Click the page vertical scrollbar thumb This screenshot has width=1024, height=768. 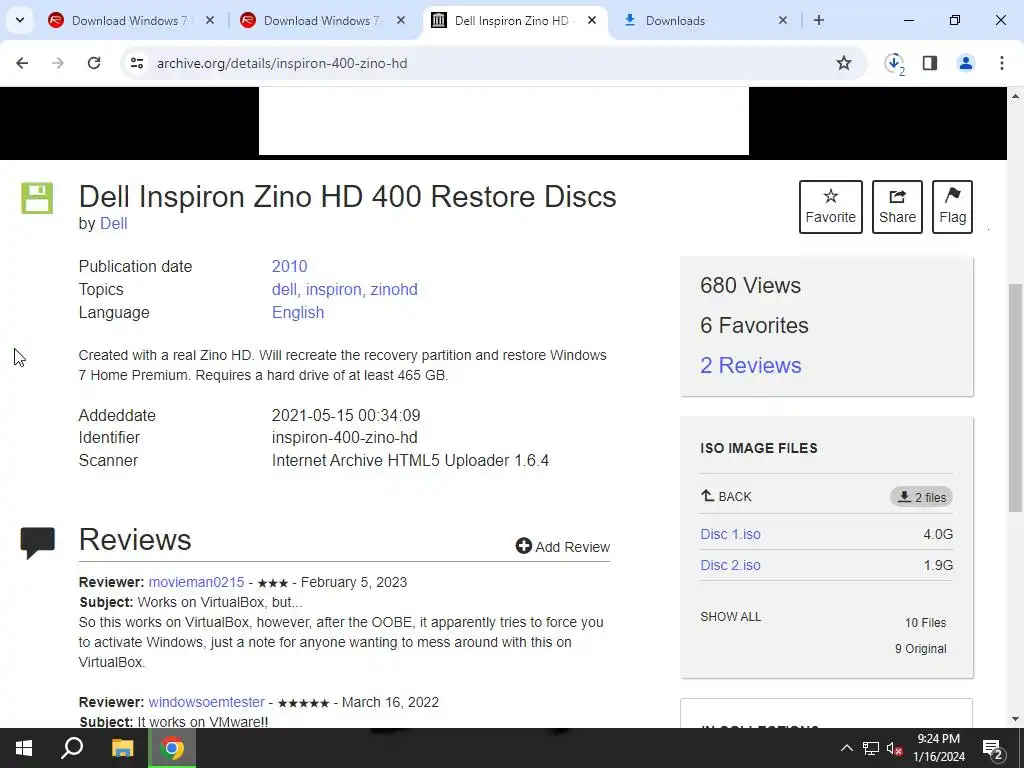[x=1016, y=397]
